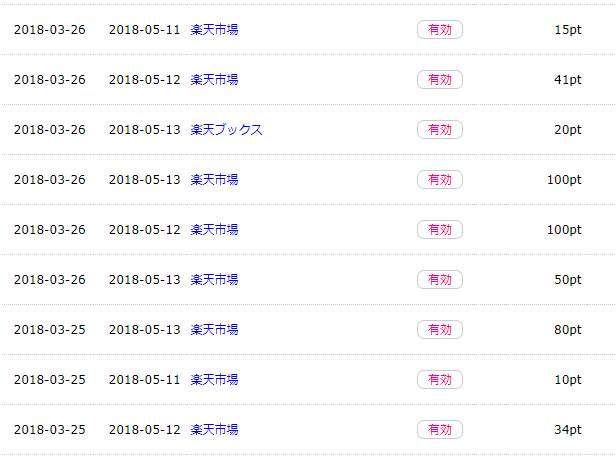Open 楽天市場 link in 15pt row
This screenshot has width=616, height=461.
[214, 30]
